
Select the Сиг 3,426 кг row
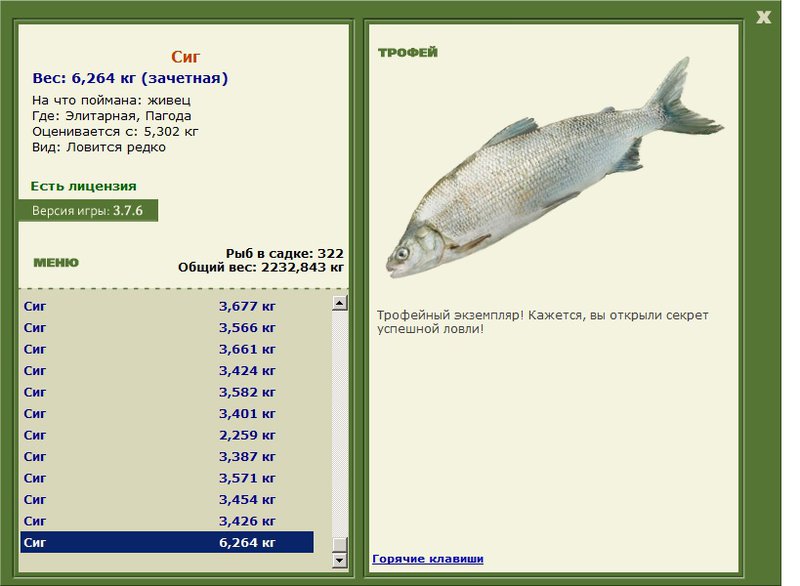coord(167,521)
